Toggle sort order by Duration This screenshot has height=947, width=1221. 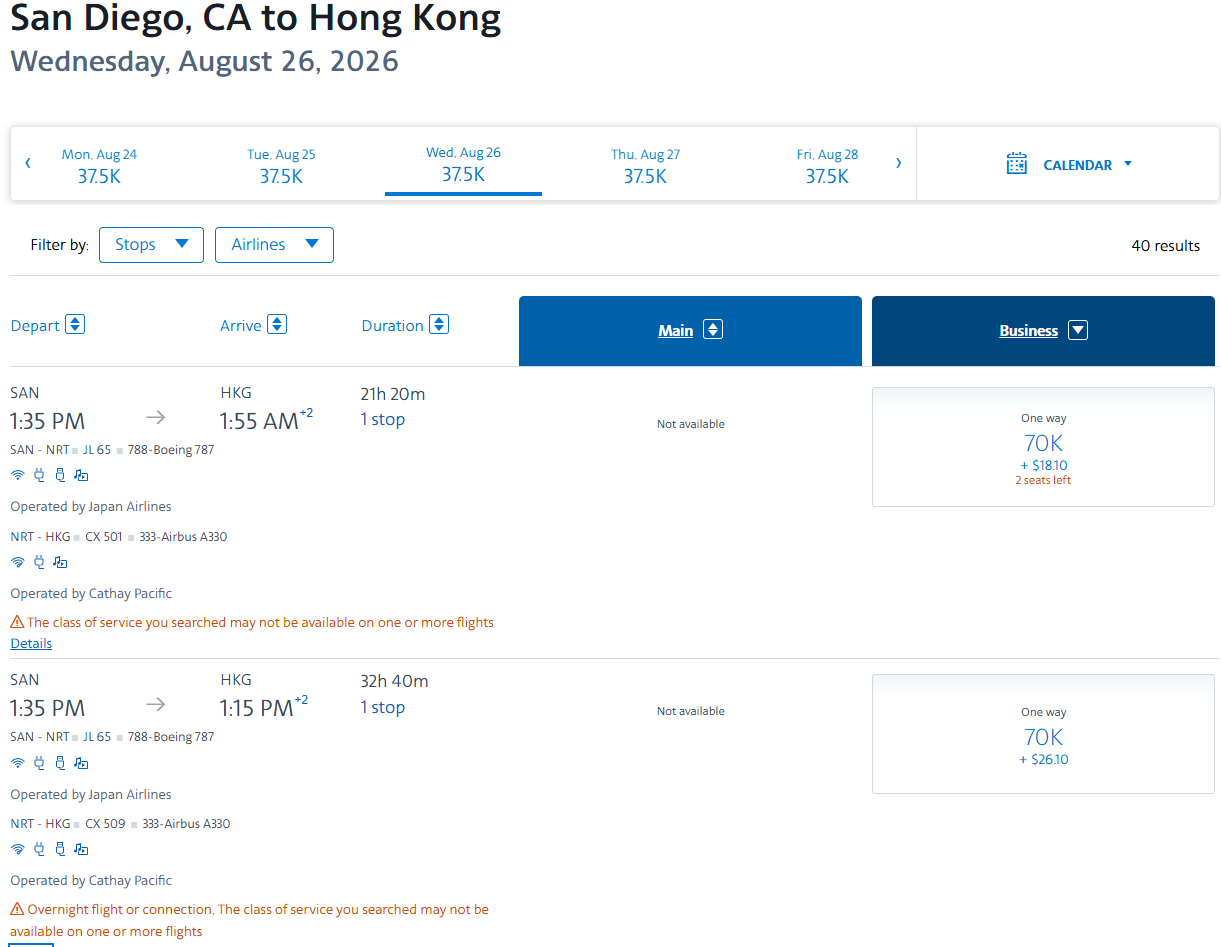[x=439, y=325]
